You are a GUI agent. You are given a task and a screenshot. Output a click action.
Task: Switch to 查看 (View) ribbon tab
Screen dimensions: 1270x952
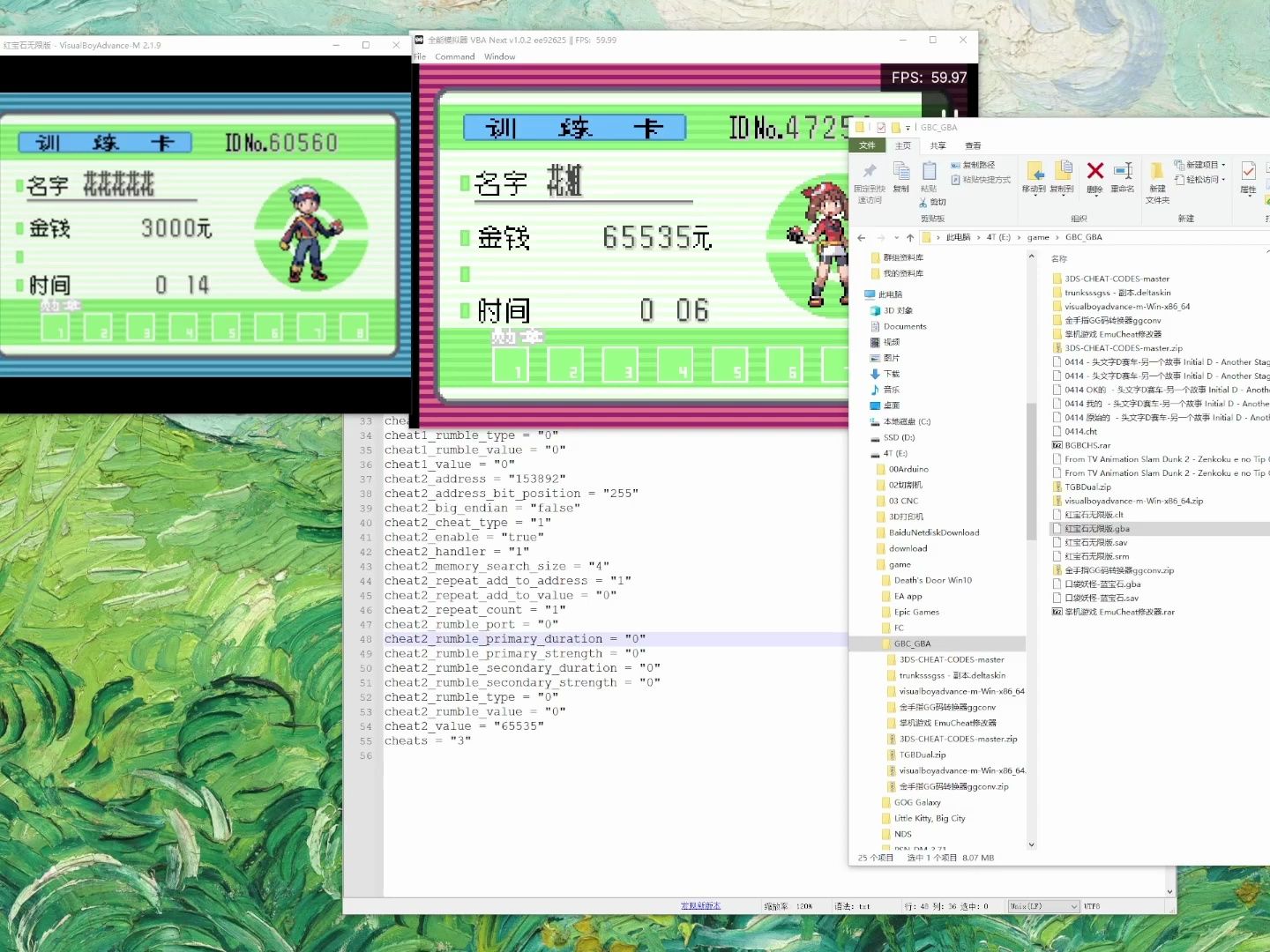tap(973, 145)
